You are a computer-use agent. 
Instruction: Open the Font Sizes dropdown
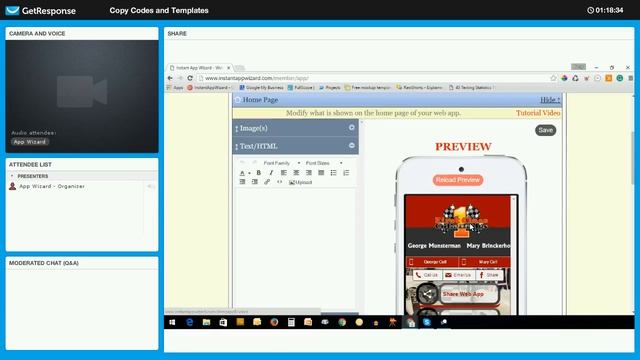coord(324,163)
